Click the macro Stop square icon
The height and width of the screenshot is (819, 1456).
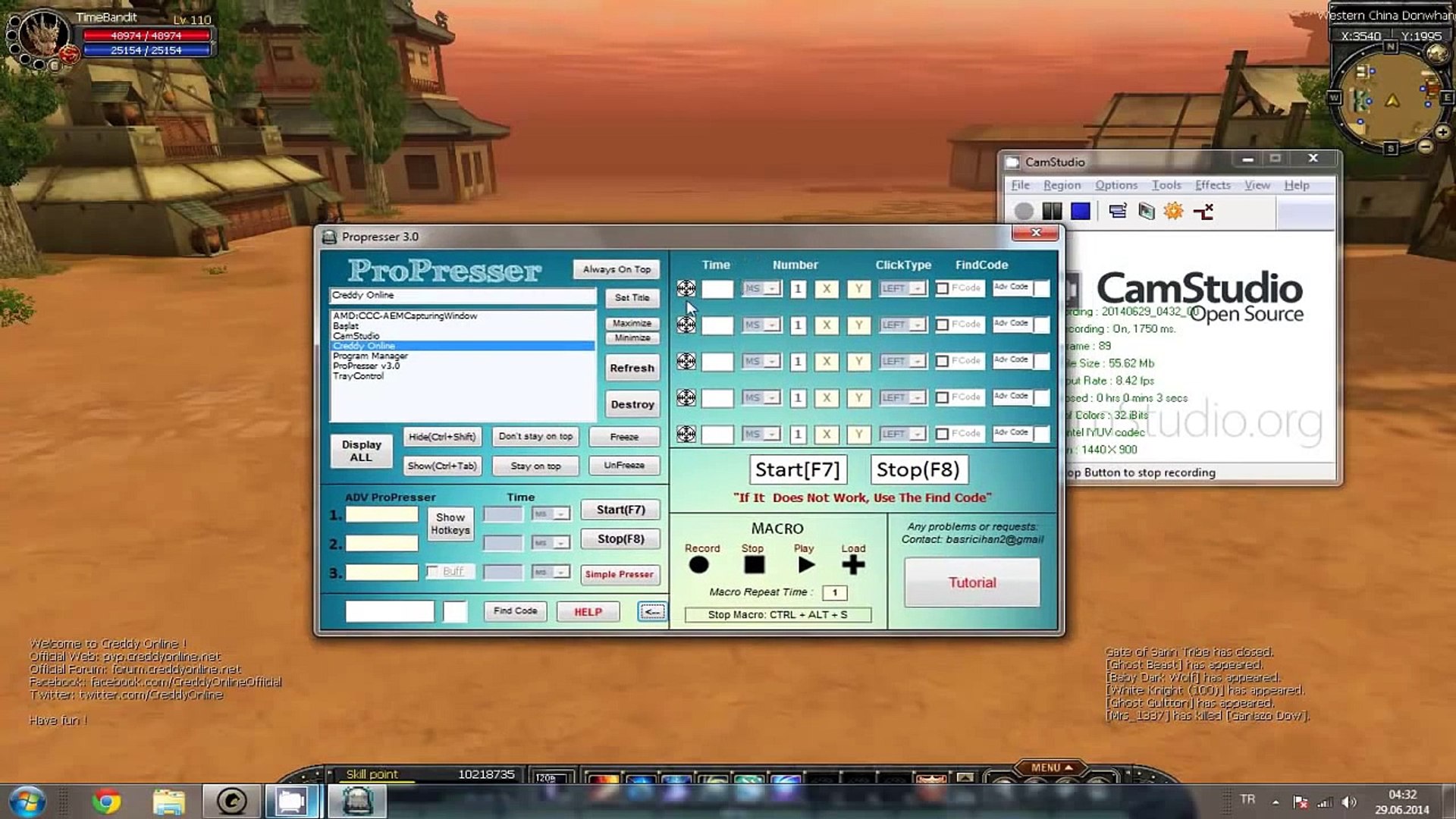(x=754, y=565)
